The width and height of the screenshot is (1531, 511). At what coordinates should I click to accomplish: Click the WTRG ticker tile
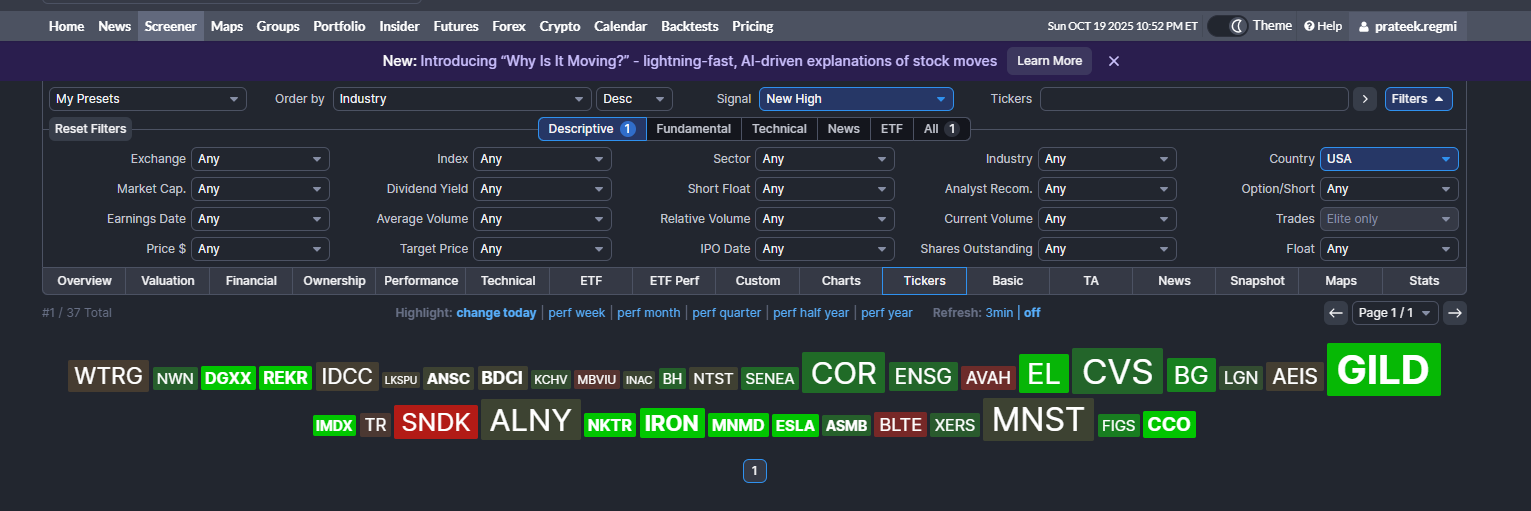coord(109,376)
